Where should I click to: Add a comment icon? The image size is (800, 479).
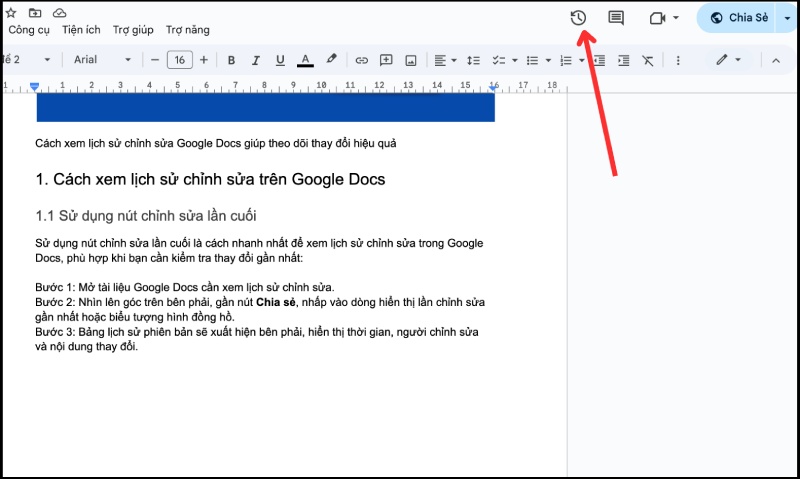[386, 60]
